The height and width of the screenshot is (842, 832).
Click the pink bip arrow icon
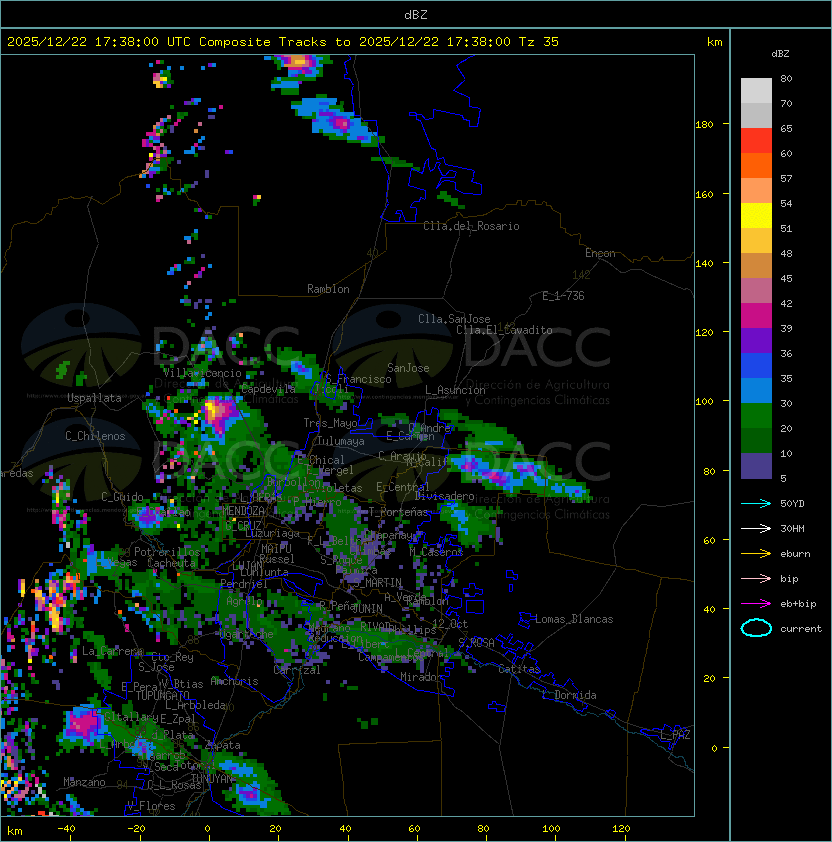click(x=756, y=579)
